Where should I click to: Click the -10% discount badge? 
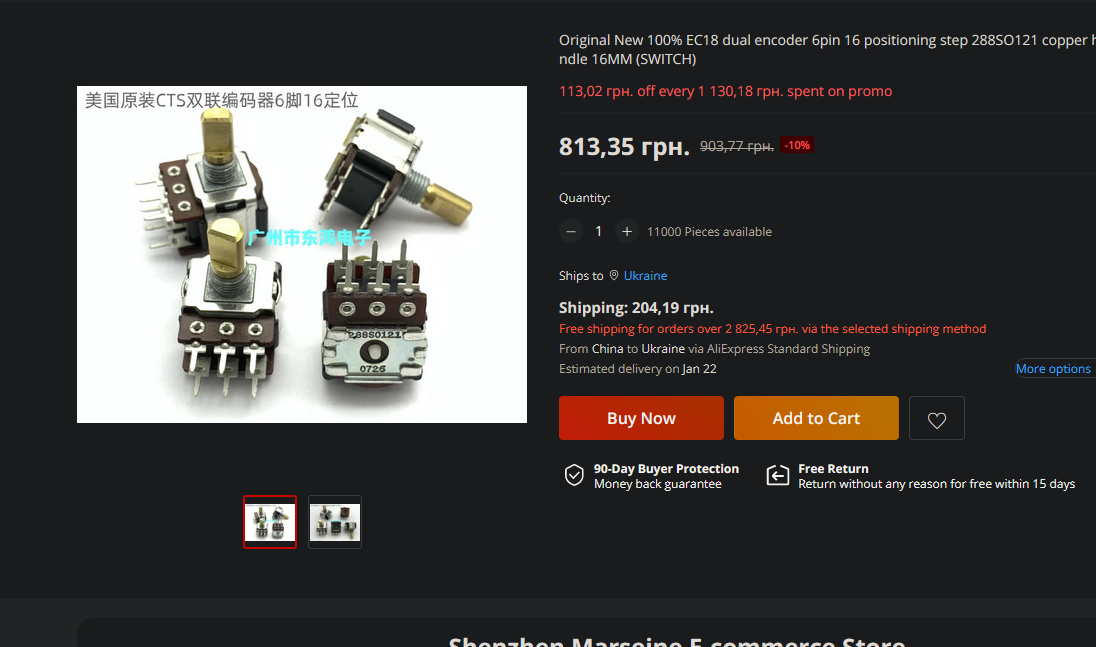tap(797, 145)
